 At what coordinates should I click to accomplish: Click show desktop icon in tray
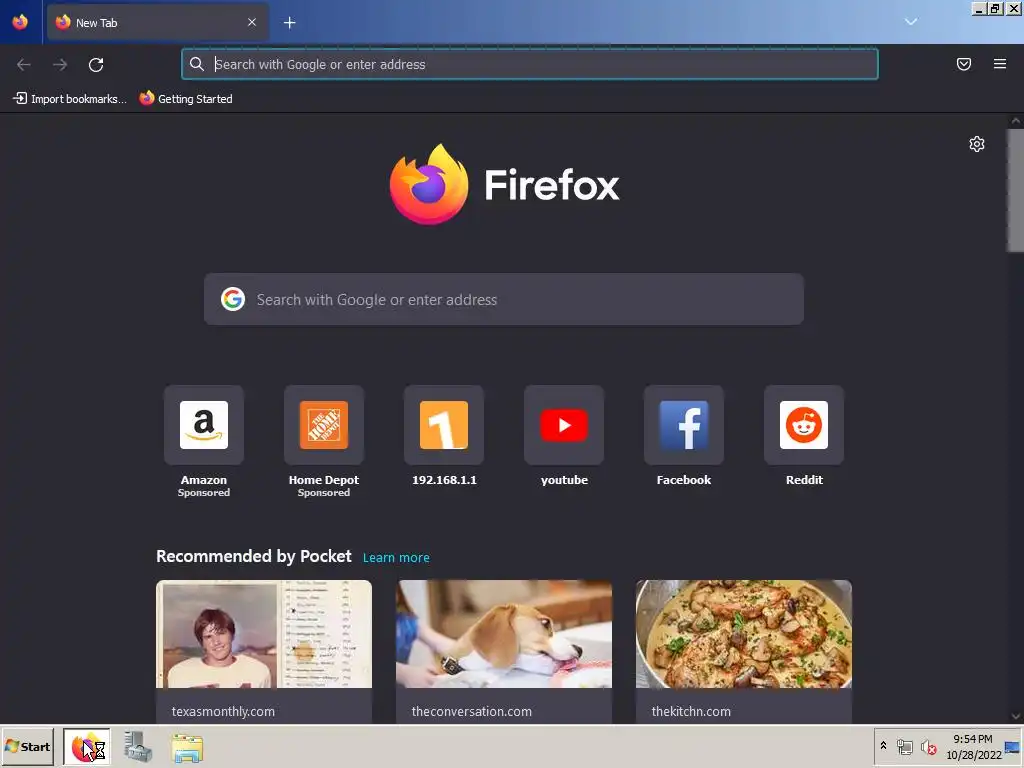1013,746
